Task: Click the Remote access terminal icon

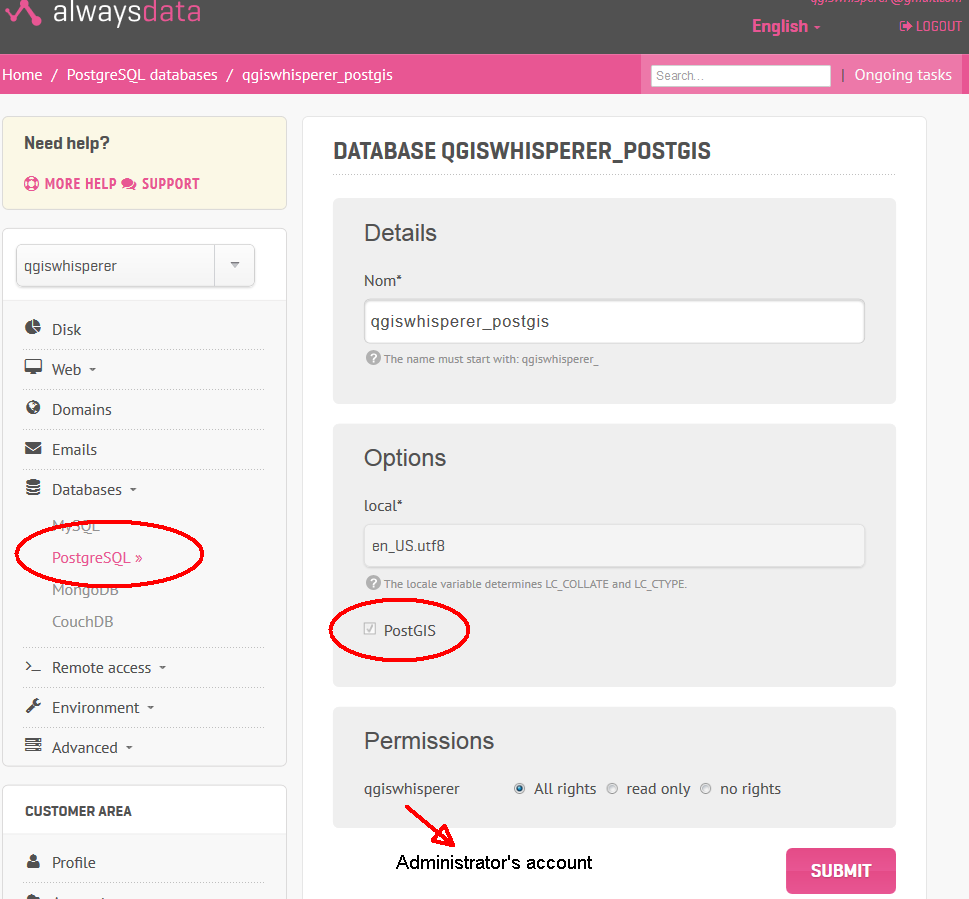Action: pyautogui.click(x=33, y=667)
